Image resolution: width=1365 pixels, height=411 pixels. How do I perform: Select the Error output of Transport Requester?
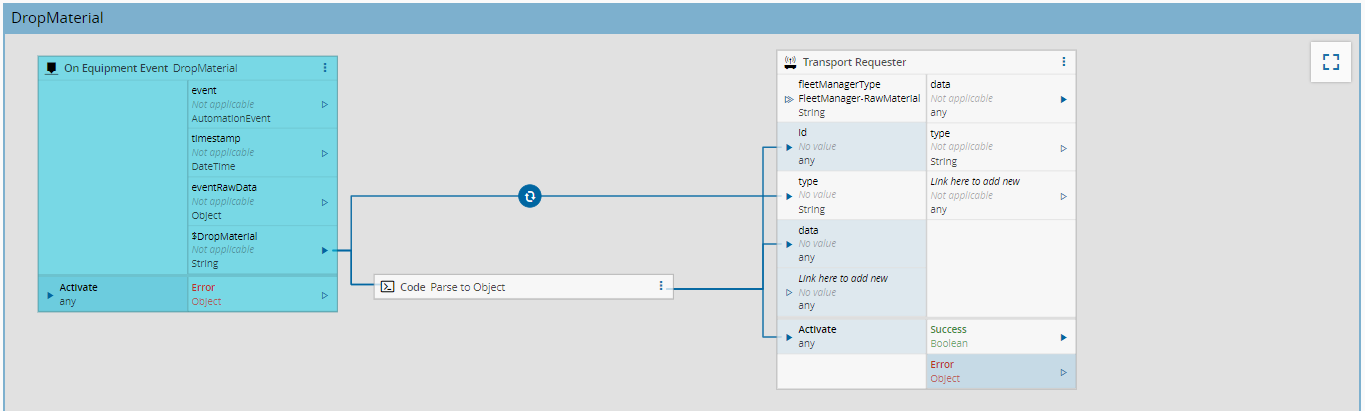click(x=1000, y=371)
